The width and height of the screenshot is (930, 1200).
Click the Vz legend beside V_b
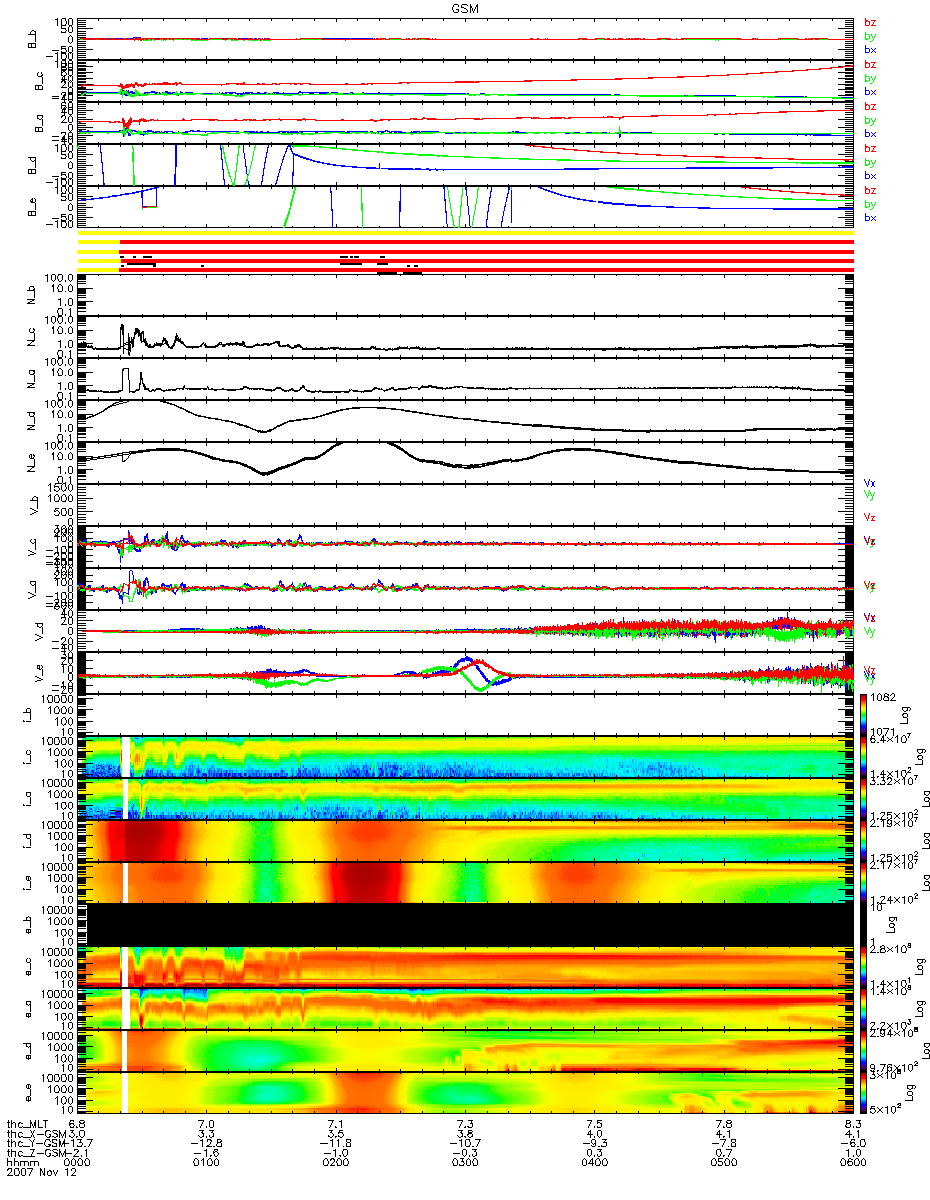pyautogui.click(x=869, y=516)
